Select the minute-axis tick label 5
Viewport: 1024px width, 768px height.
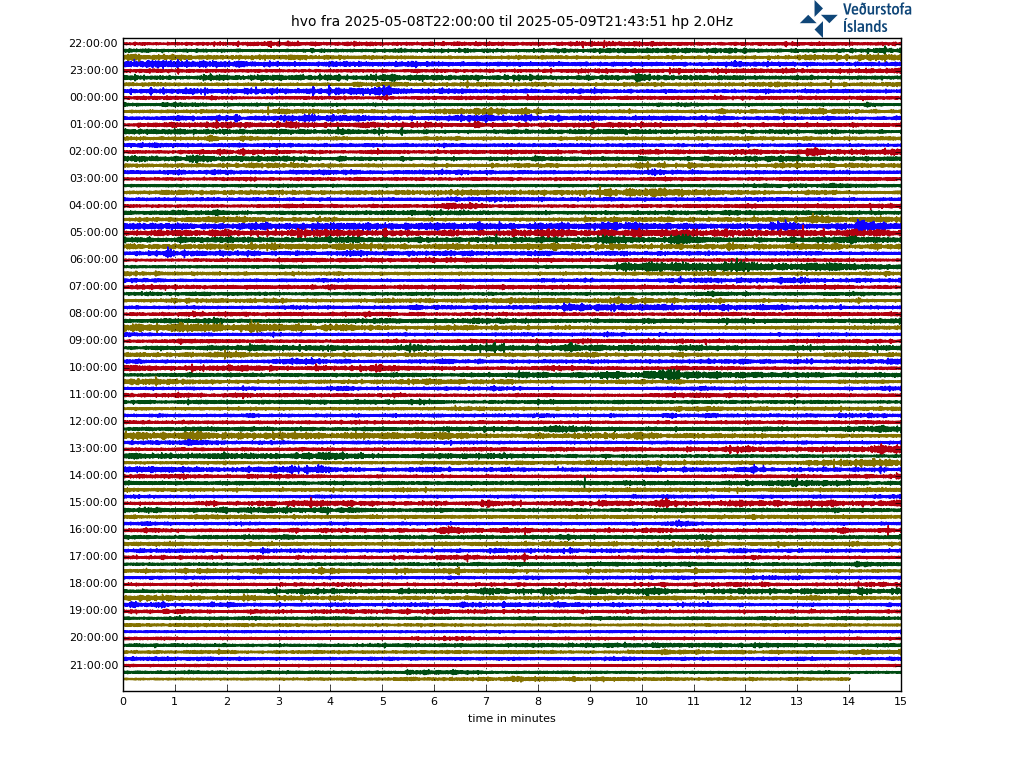(383, 701)
